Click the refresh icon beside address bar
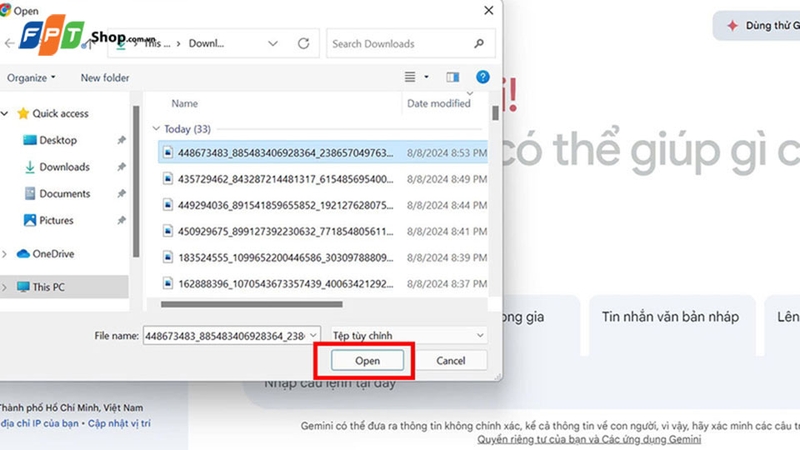This screenshot has width=800, height=450. click(304, 44)
